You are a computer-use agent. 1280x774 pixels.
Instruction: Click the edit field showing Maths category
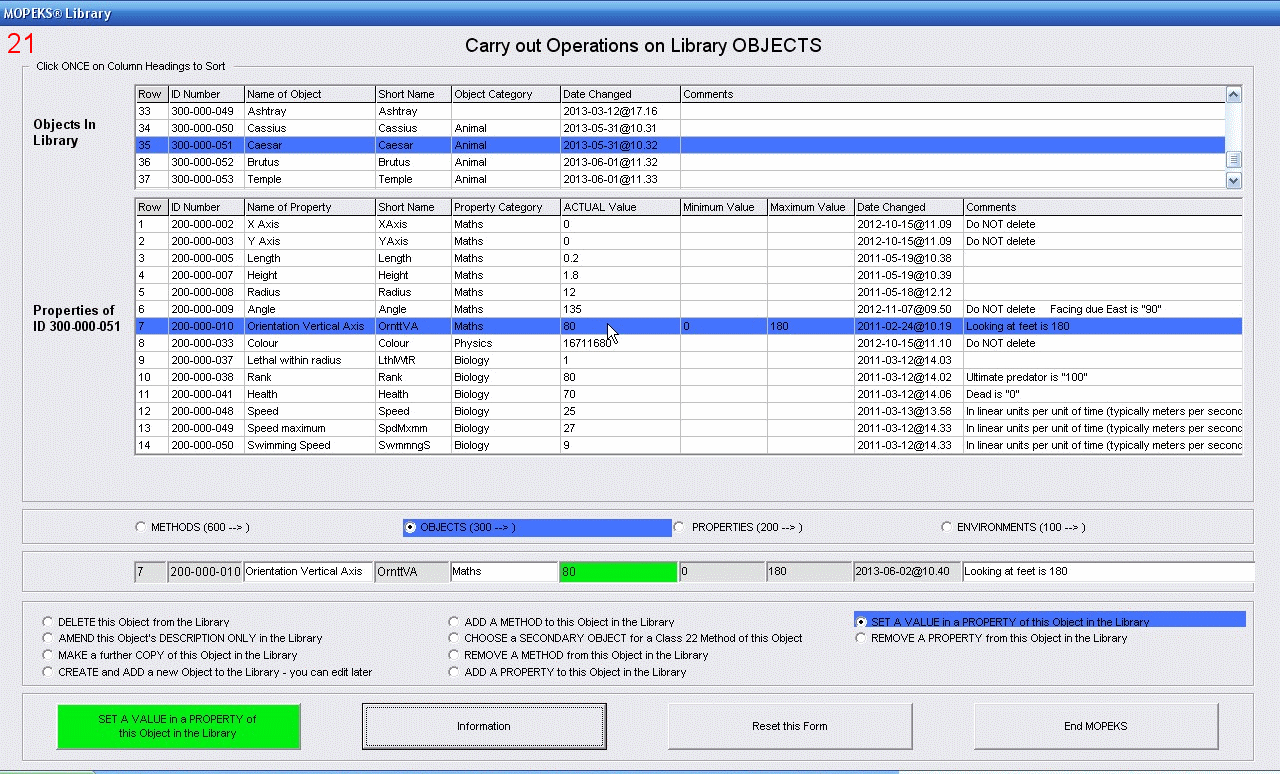pos(504,572)
